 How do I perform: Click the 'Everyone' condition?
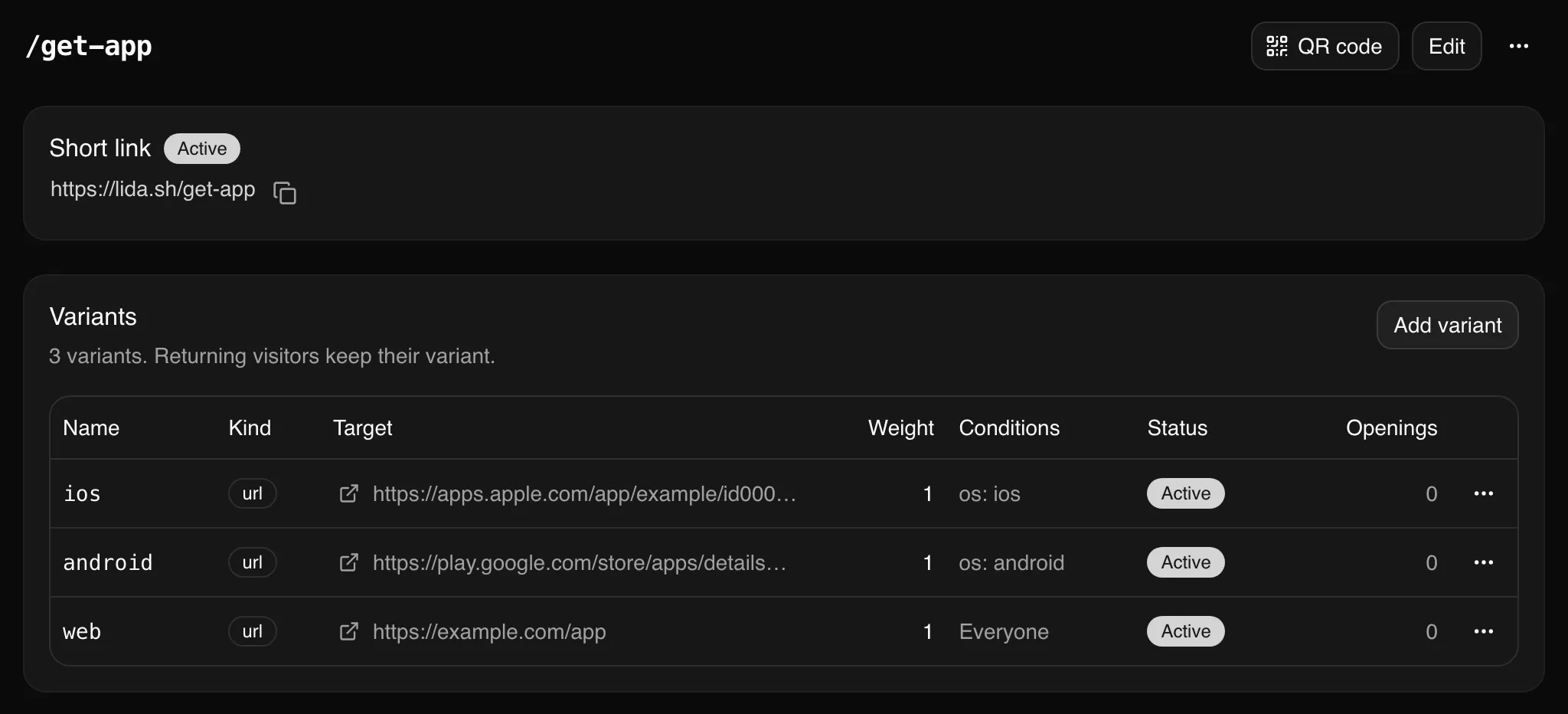point(1004,632)
